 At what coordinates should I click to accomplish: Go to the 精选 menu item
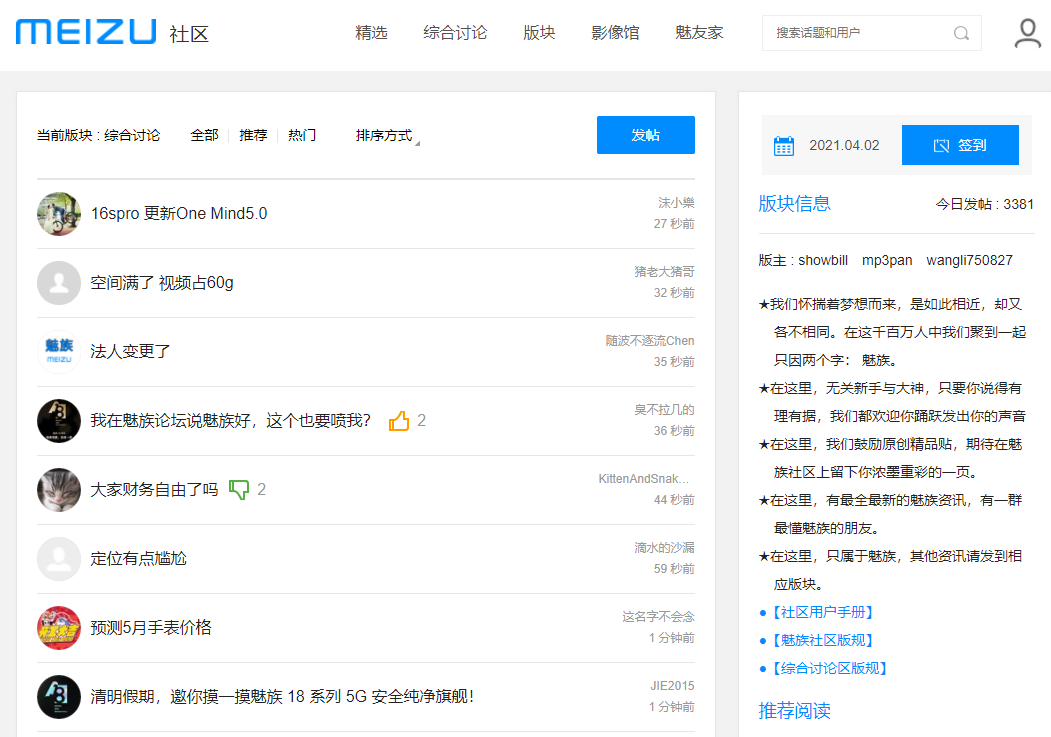(x=372, y=32)
